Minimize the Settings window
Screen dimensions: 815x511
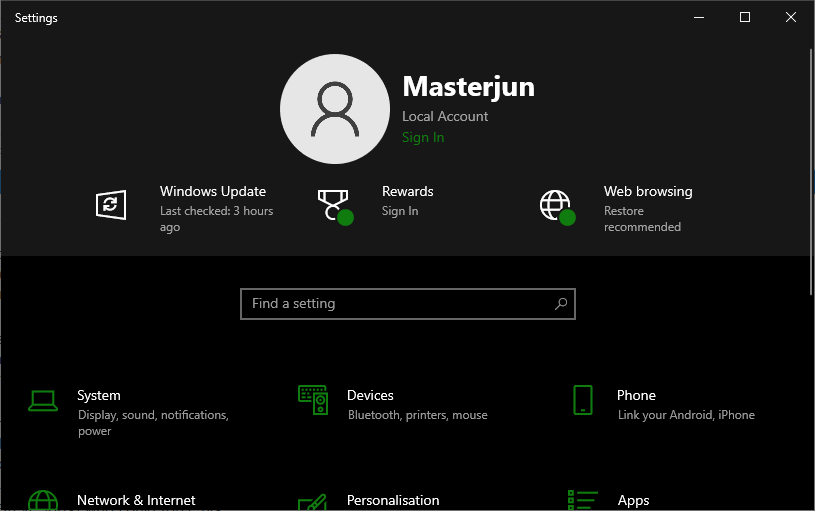(x=699, y=17)
